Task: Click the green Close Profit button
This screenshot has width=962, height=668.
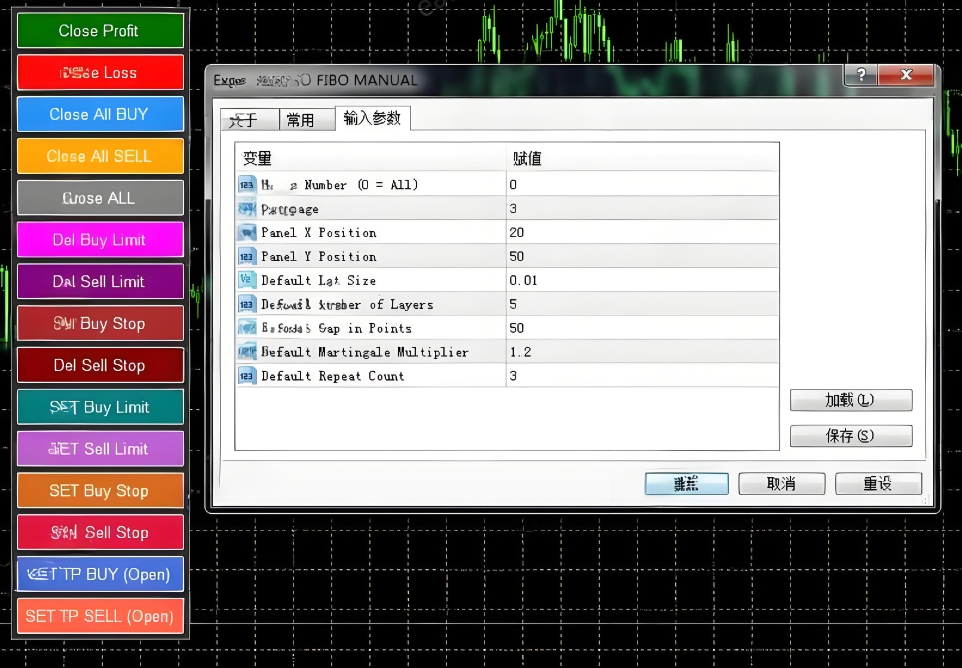Action: pos(100,31)
